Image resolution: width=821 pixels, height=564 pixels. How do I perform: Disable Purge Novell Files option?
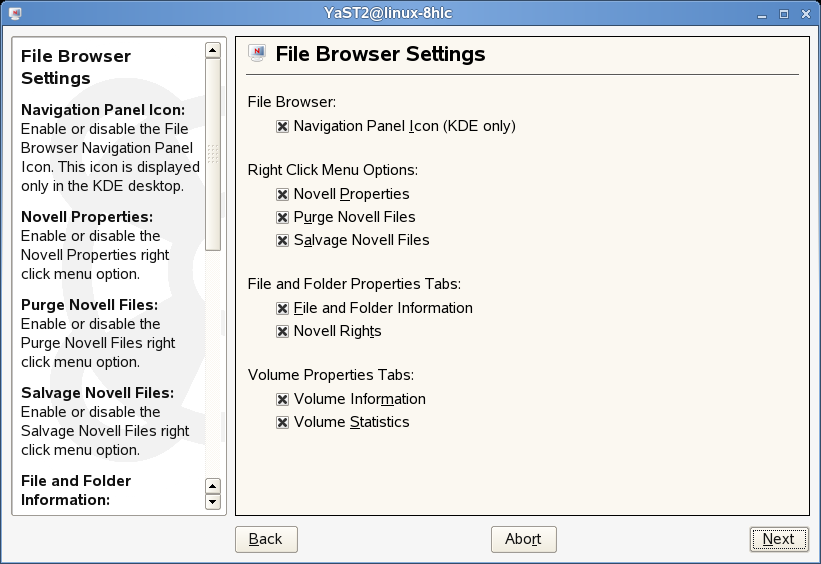(283, 218)
